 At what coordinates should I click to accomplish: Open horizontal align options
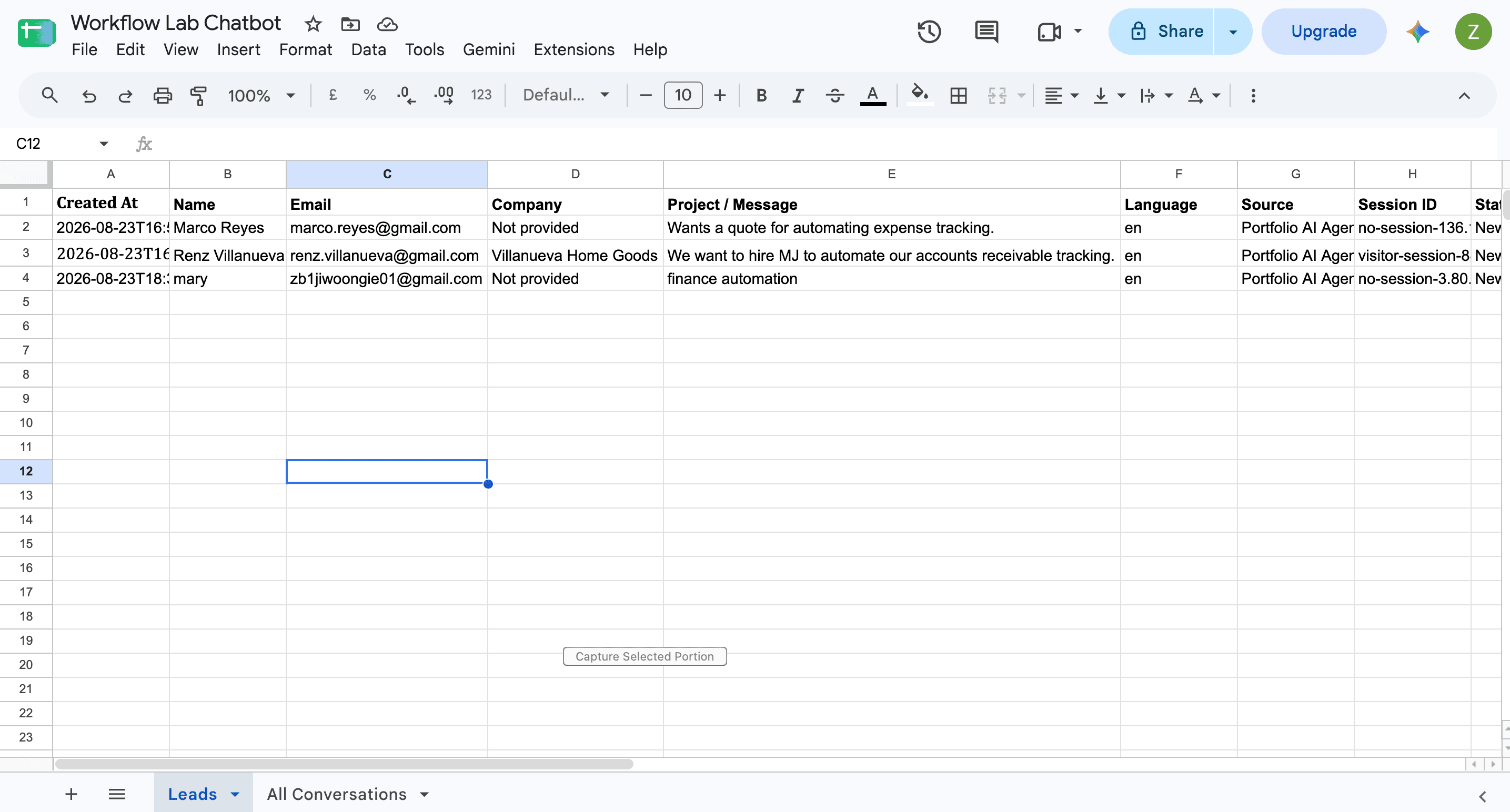click(x=1061, y=95)
